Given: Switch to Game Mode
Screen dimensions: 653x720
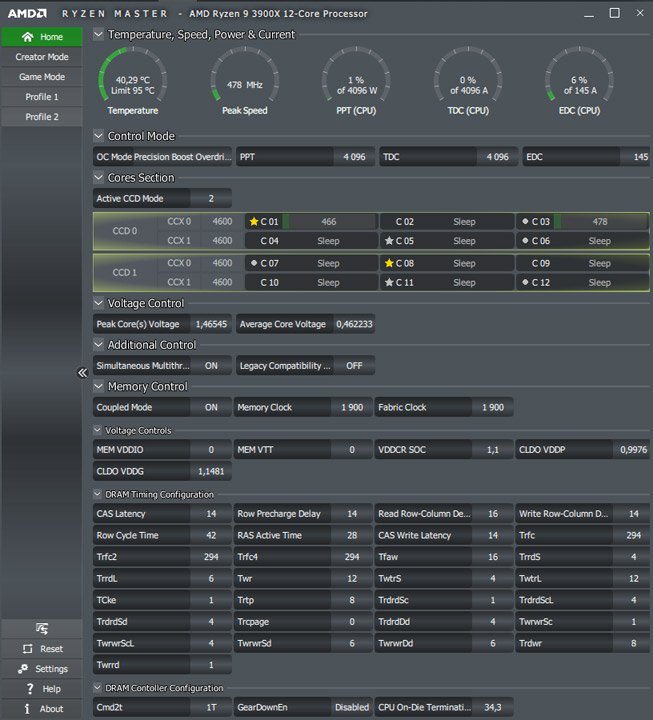Looking at the screenshot, I should click(42, 77).
